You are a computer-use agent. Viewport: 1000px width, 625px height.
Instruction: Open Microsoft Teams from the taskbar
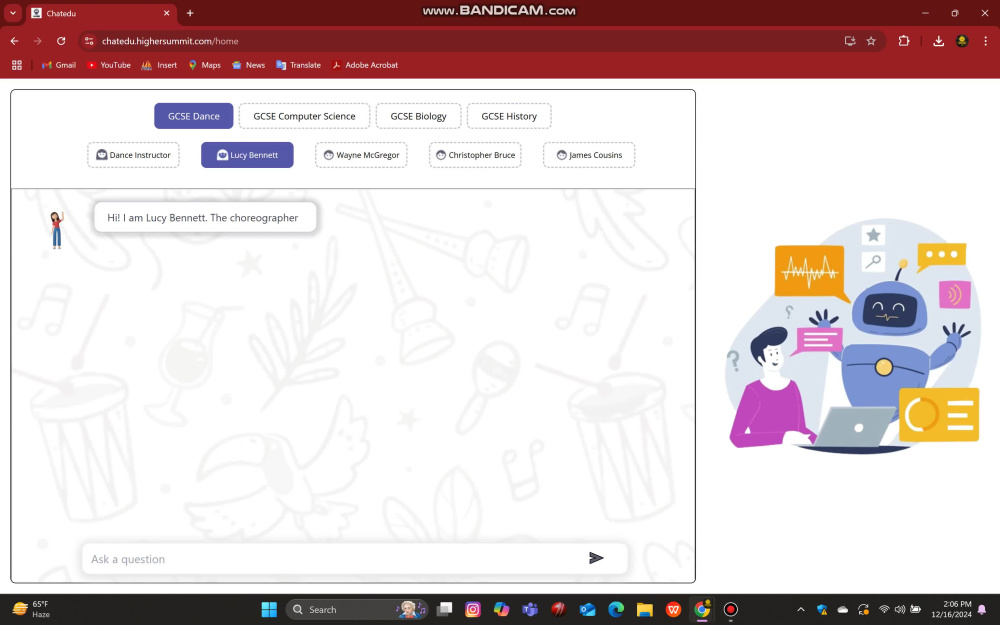[530, 610]
